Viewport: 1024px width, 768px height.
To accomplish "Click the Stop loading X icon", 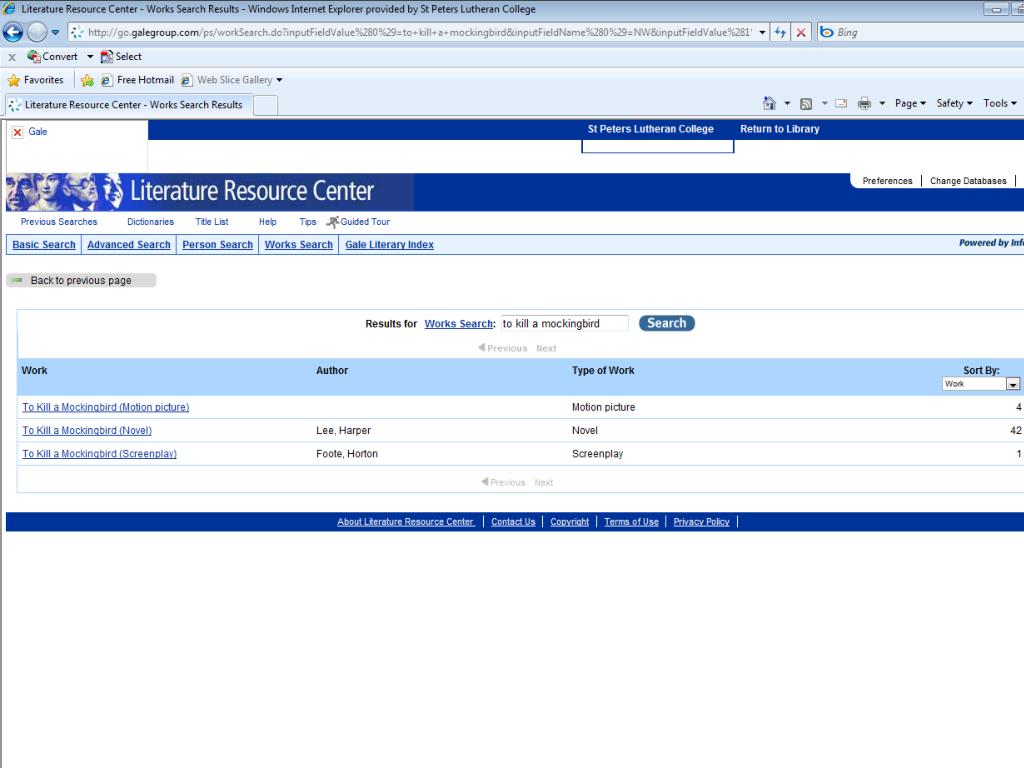I will click(801, 32).
